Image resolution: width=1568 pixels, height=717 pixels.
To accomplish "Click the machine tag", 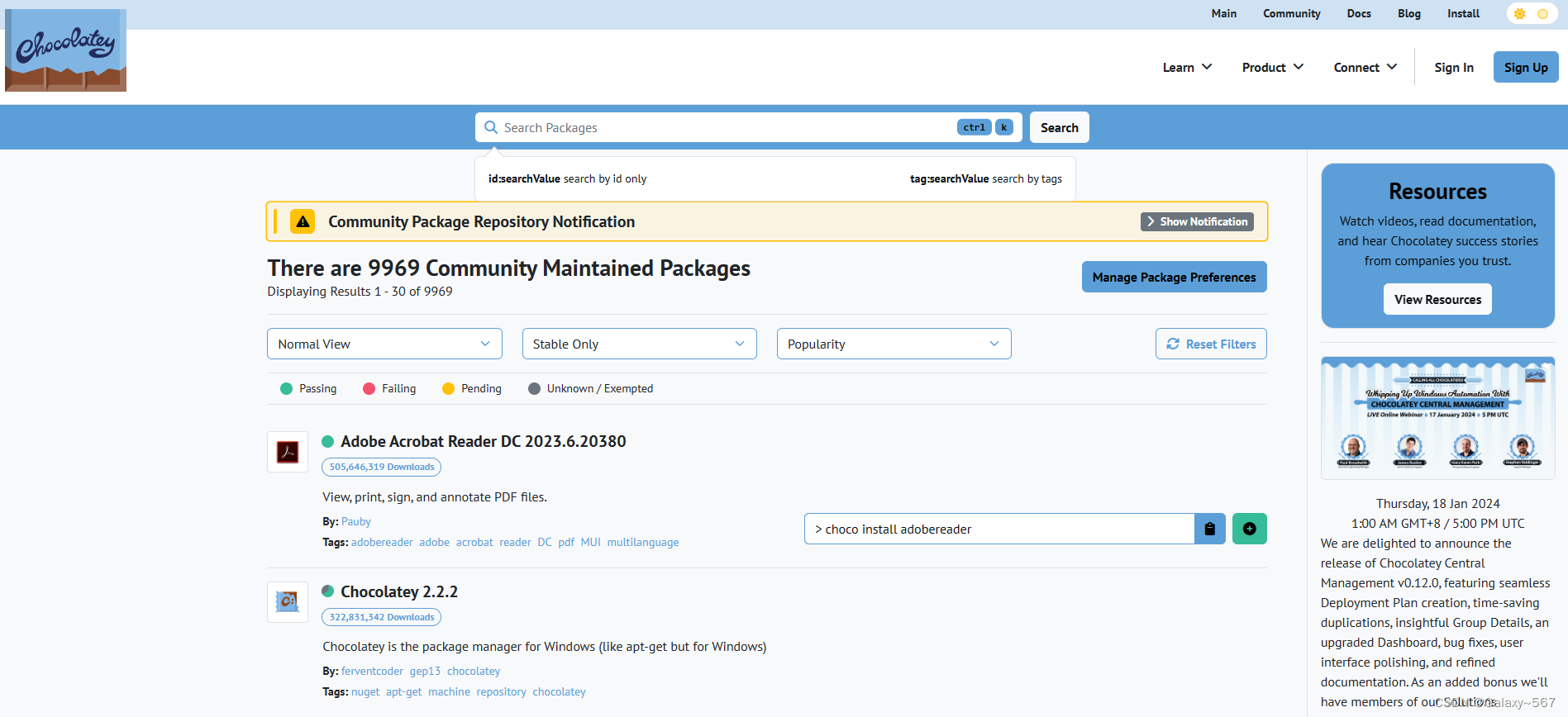I will pyautogui.click(x=449, y=691).
